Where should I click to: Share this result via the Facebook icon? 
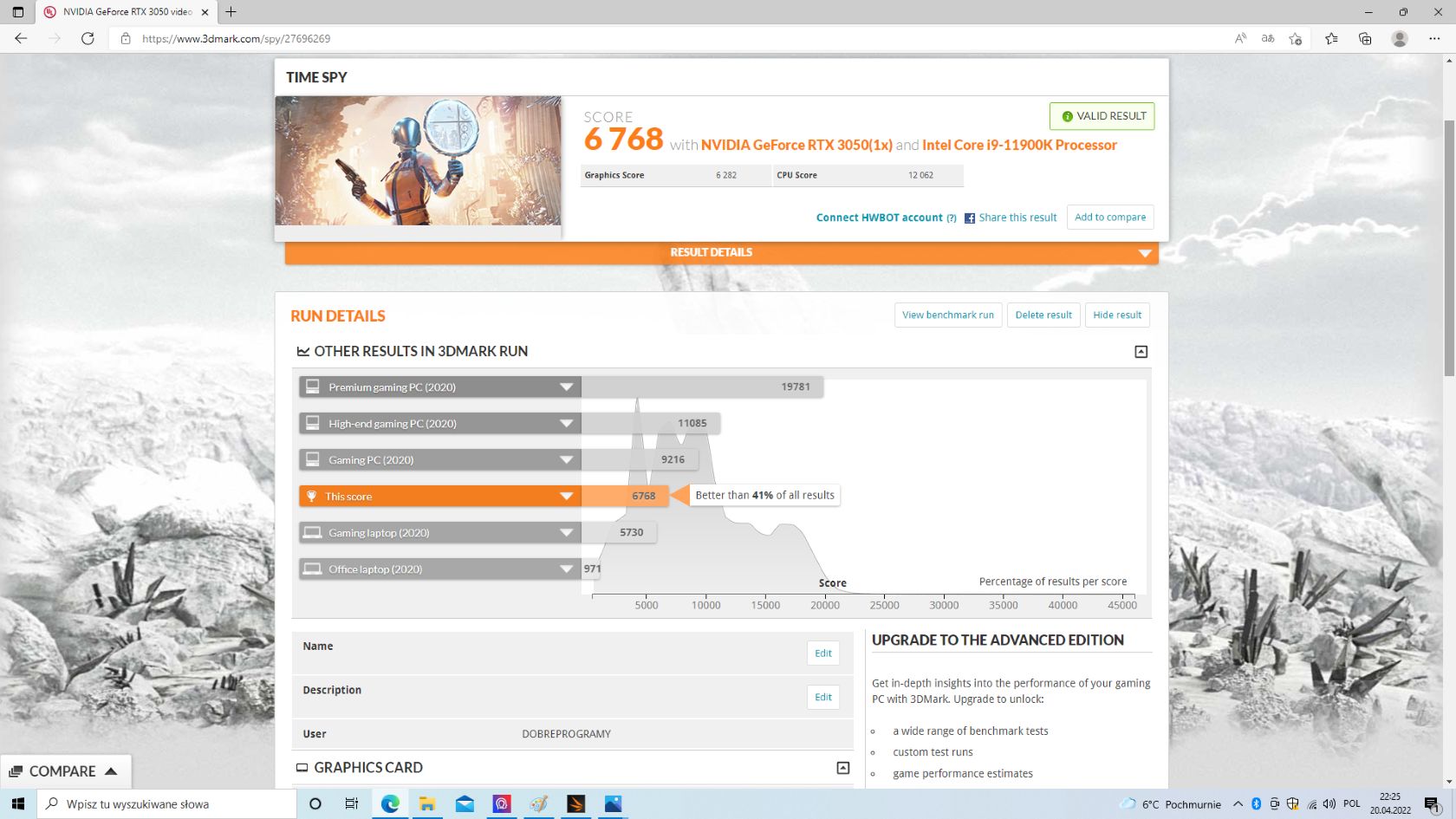click(970, 218)
